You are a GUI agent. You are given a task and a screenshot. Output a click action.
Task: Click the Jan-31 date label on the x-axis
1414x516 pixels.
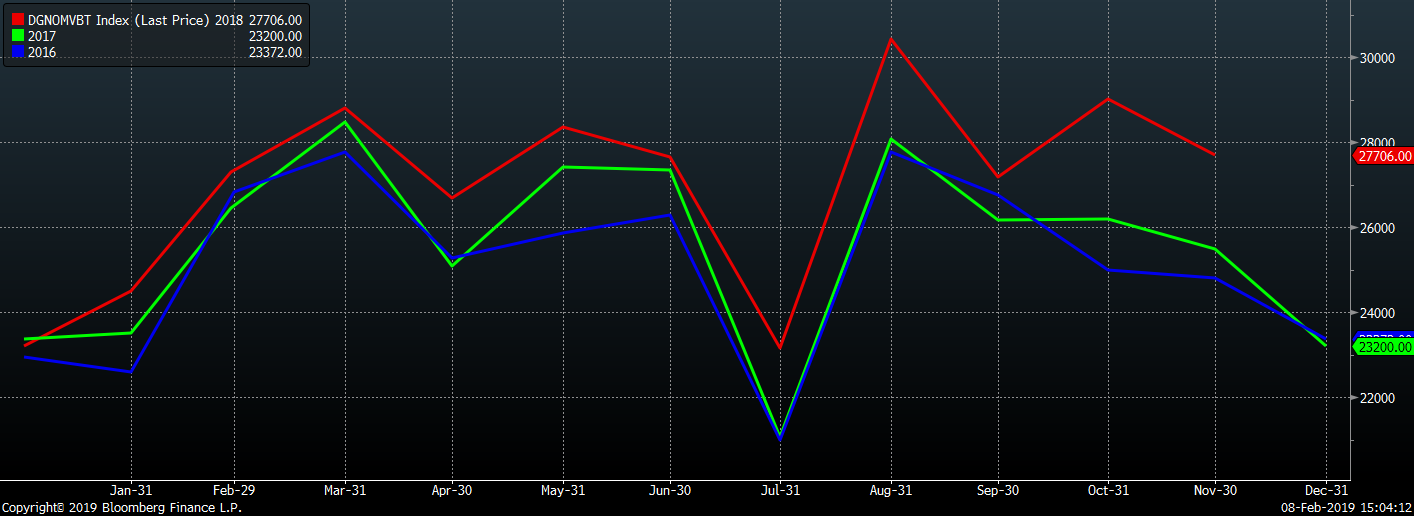click(x=130, y=490)
